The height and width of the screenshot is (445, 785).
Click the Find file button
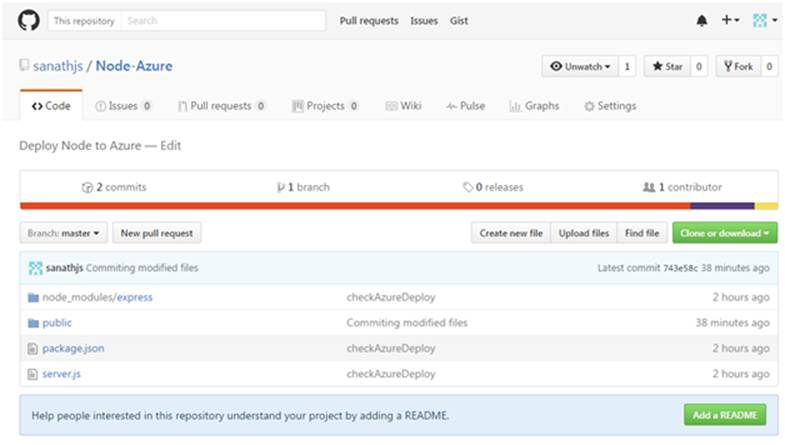point(642,233)
